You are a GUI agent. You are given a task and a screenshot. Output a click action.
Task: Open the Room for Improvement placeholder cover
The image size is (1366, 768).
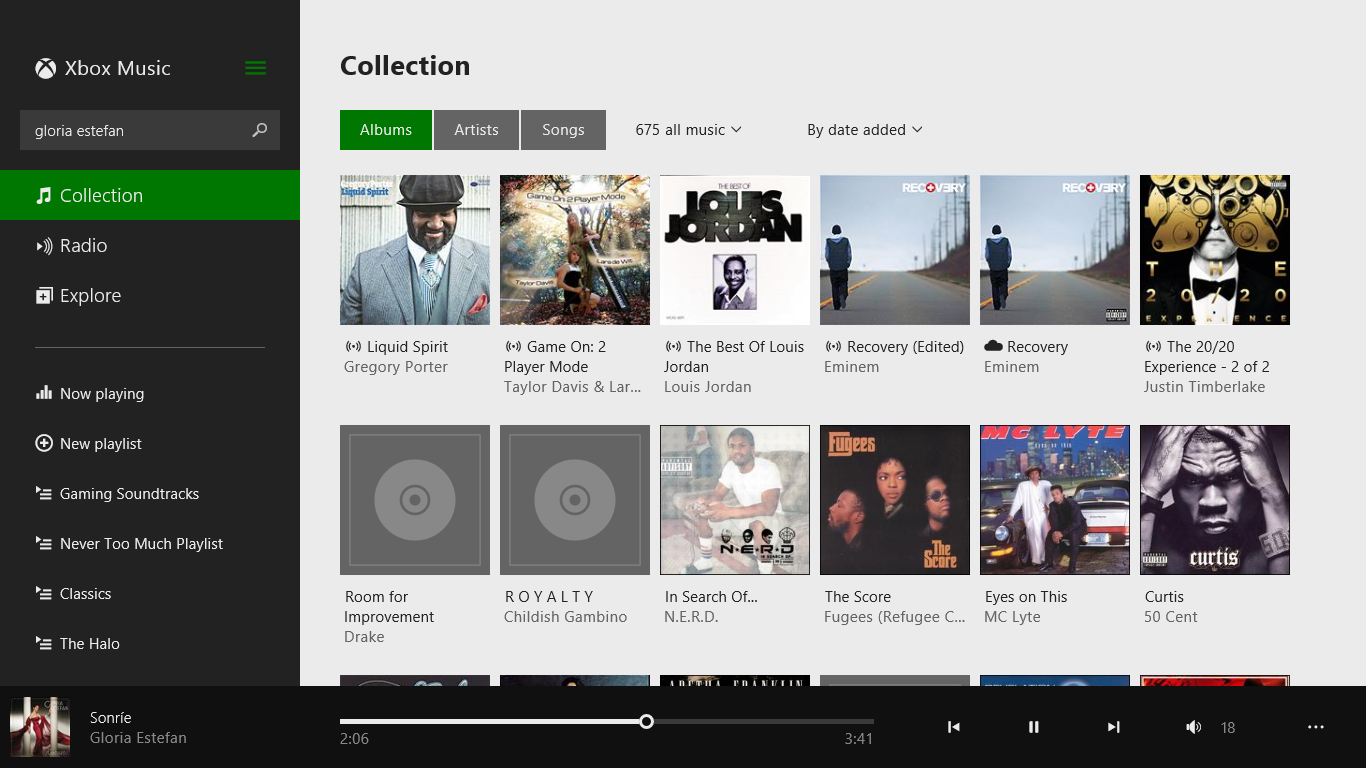(x=415, y=500)
